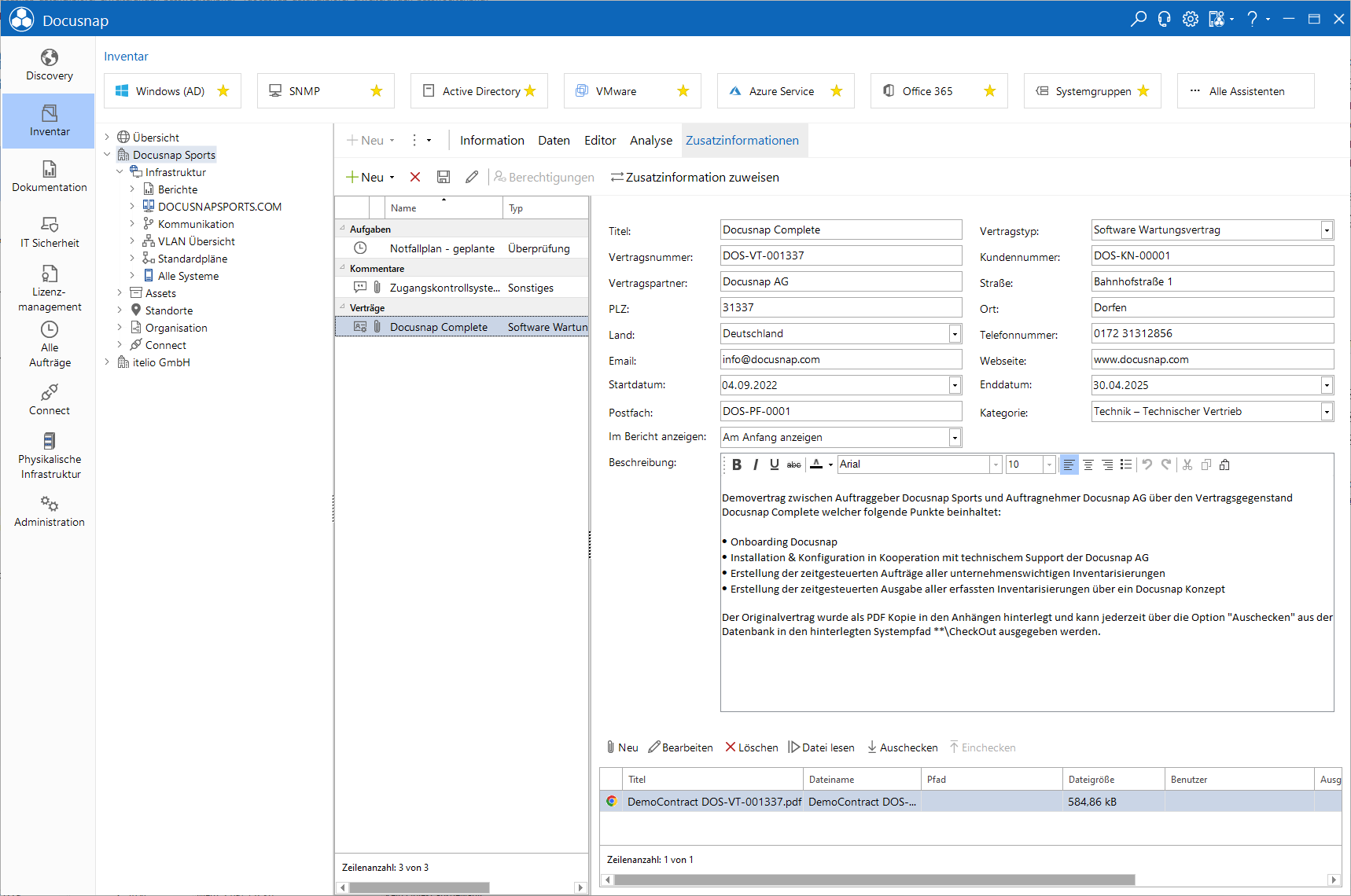Open Physikalische Infrastruktur sidebar section
Image resolution: width=1351 pixels, height=896 pixels.
[x=49, y=456]
